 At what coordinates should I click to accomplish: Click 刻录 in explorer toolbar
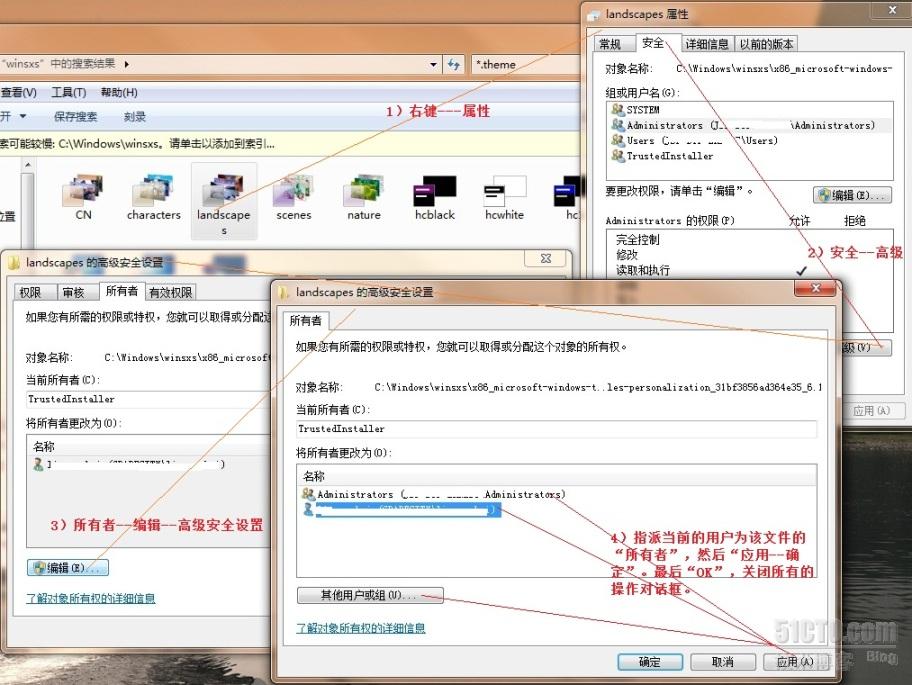click(x=134, y=116)
